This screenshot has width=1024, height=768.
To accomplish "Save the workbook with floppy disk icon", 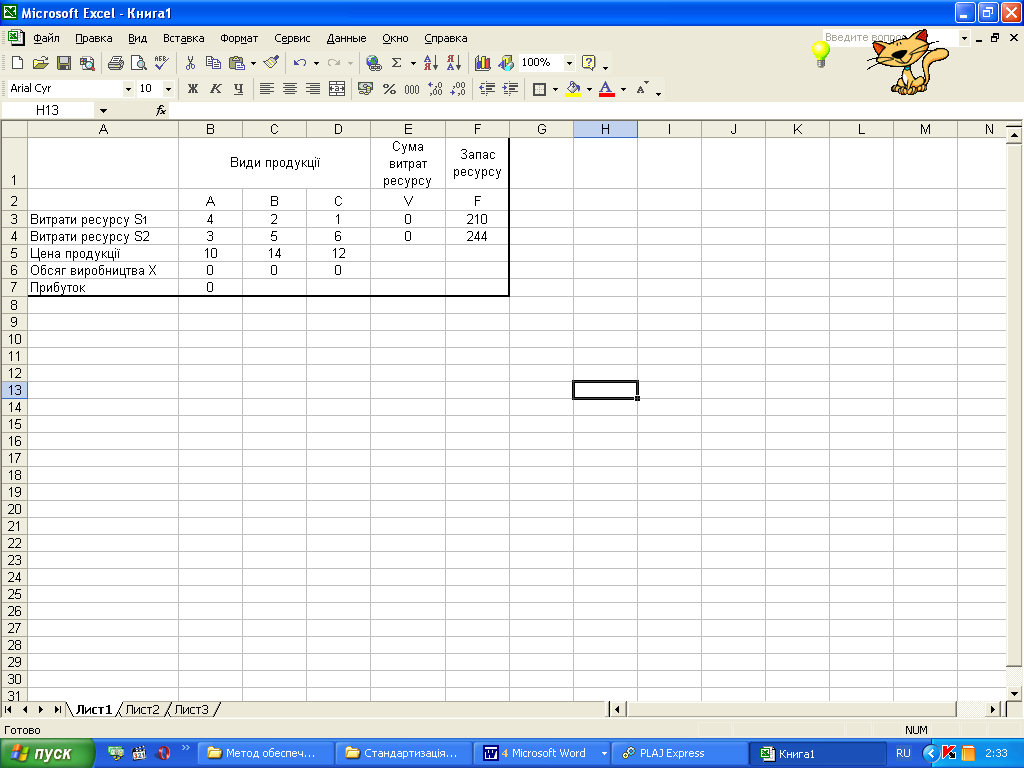I will click(63, 63).
